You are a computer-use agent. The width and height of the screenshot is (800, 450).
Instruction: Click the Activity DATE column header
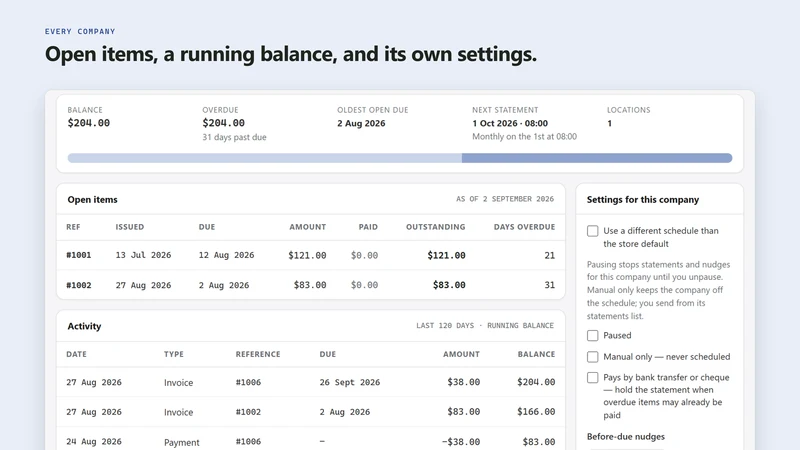pos(77,354)
